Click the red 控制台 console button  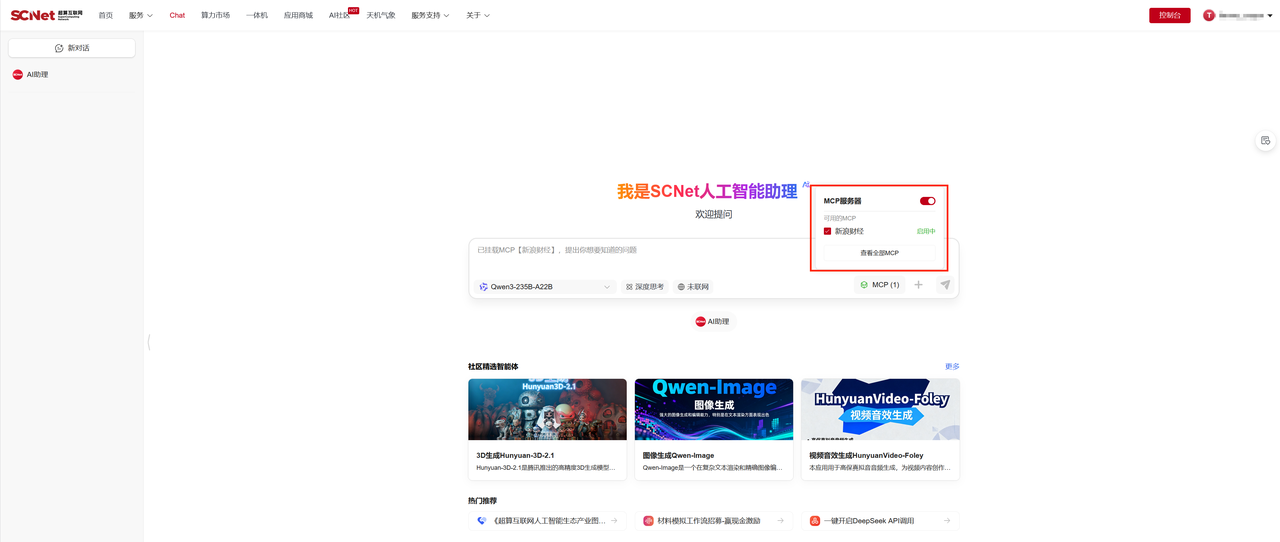tap(1169, 15)
